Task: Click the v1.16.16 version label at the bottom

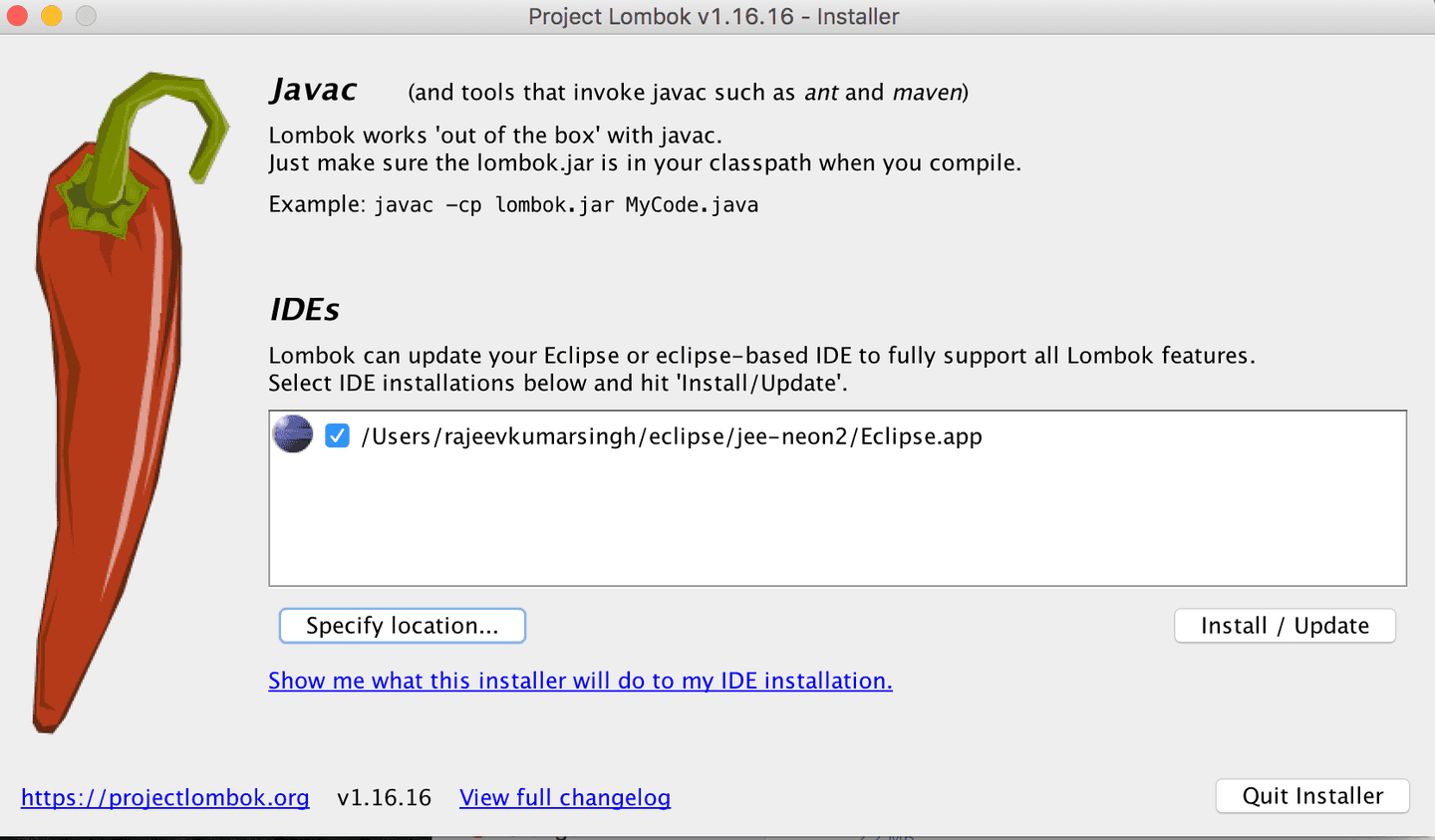Action: pyautogui.click(x=385, y=797)
